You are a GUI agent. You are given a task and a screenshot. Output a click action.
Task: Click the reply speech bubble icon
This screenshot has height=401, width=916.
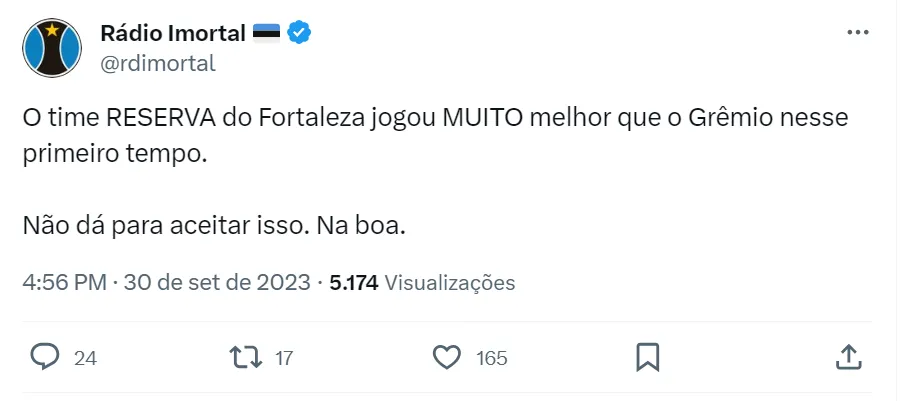46,356
